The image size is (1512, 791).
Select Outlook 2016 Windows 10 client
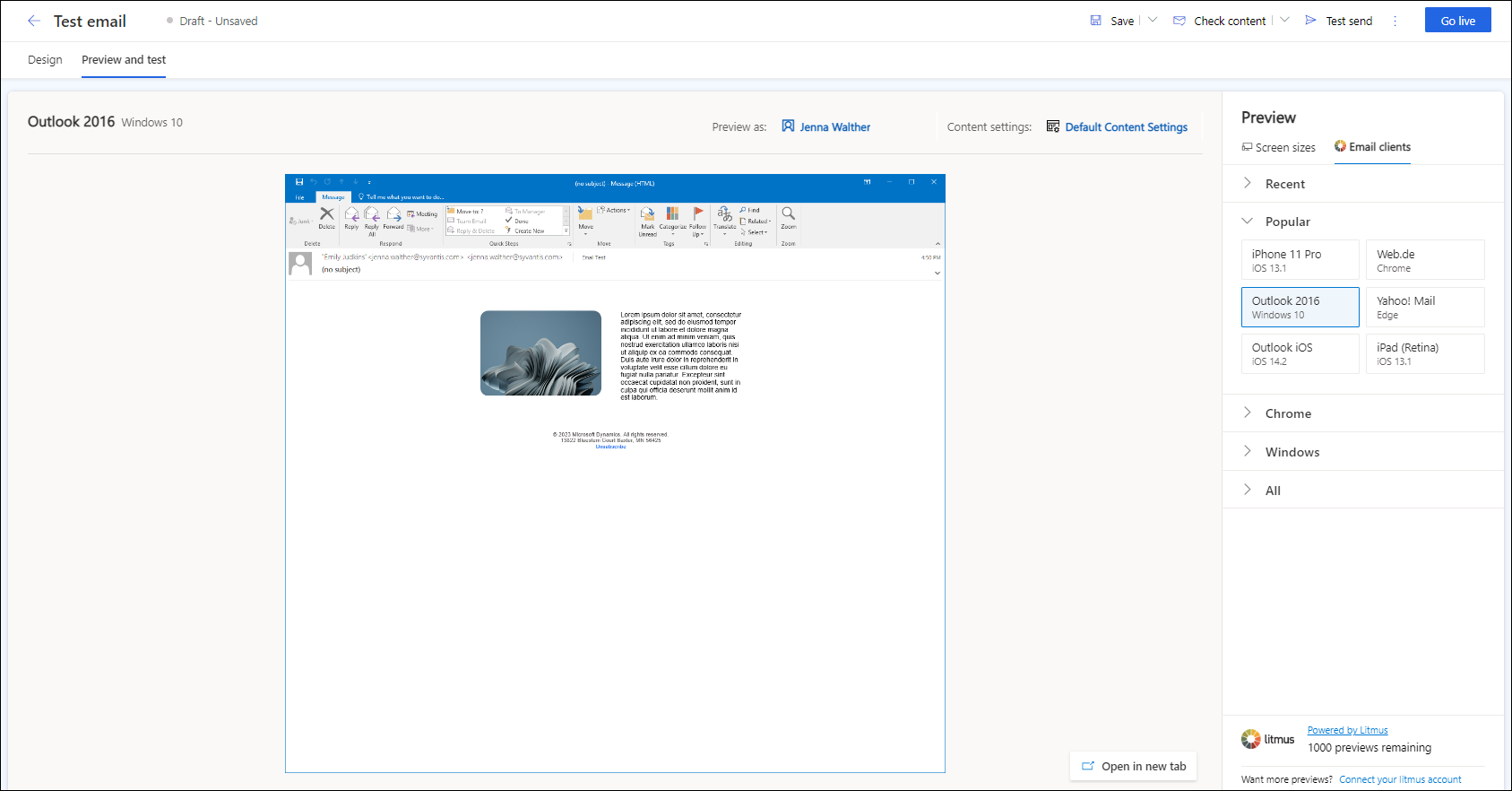point(1300,307)
